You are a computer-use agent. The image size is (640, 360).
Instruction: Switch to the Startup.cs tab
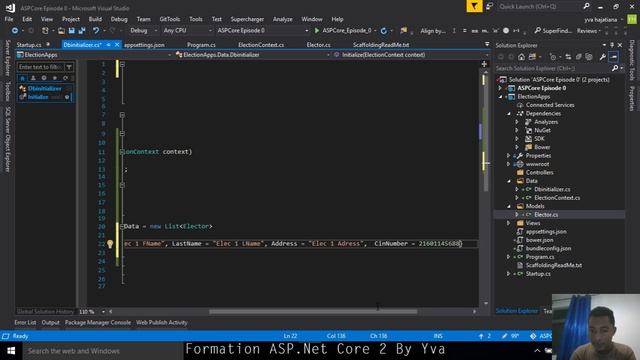[x=29, y=45]
